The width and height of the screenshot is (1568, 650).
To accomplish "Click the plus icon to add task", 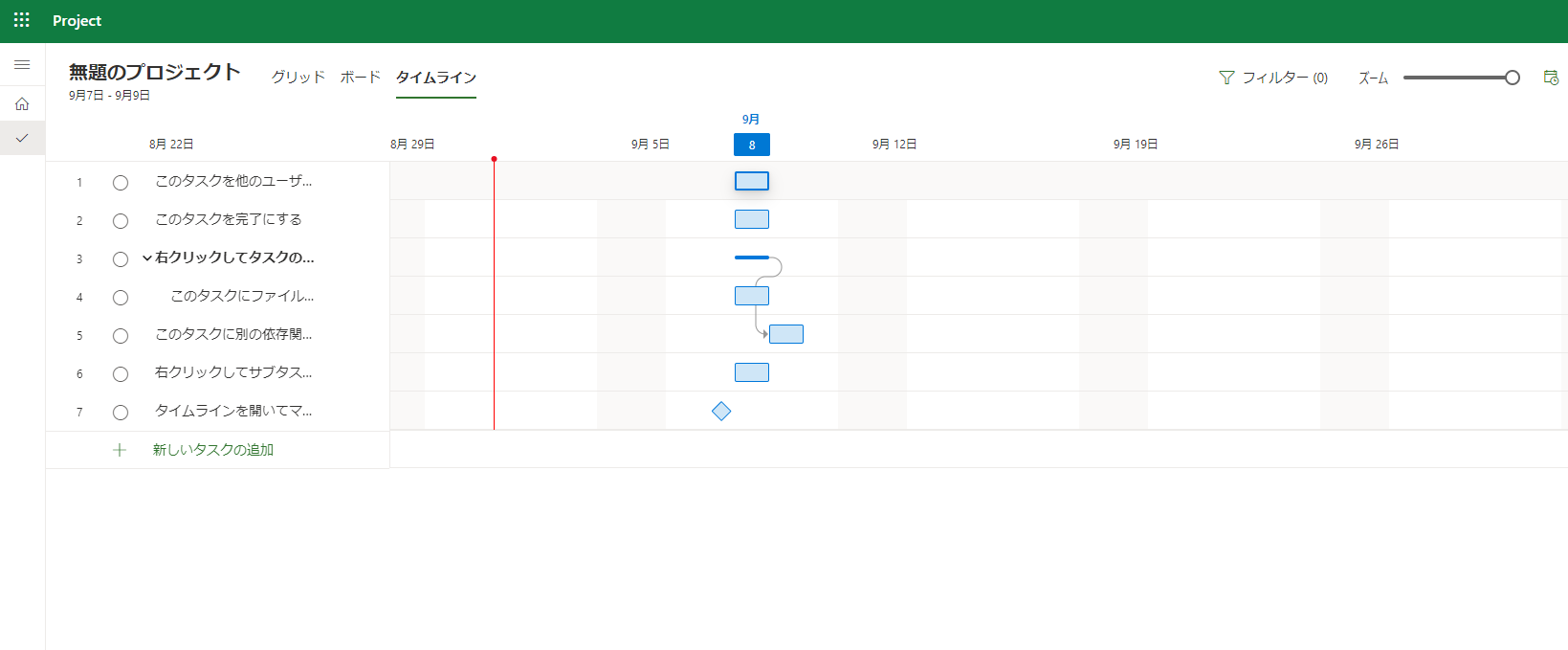I will [x=120, y=450].
